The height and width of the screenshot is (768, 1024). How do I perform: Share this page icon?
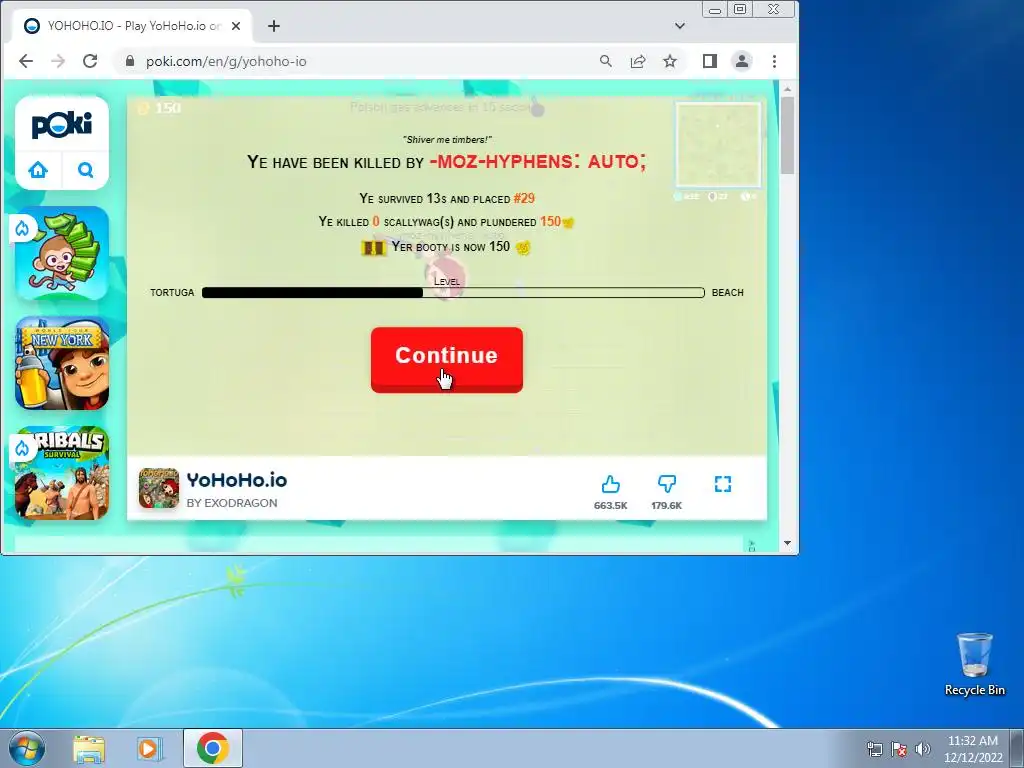pyautogui.click(x=638, y=61)
